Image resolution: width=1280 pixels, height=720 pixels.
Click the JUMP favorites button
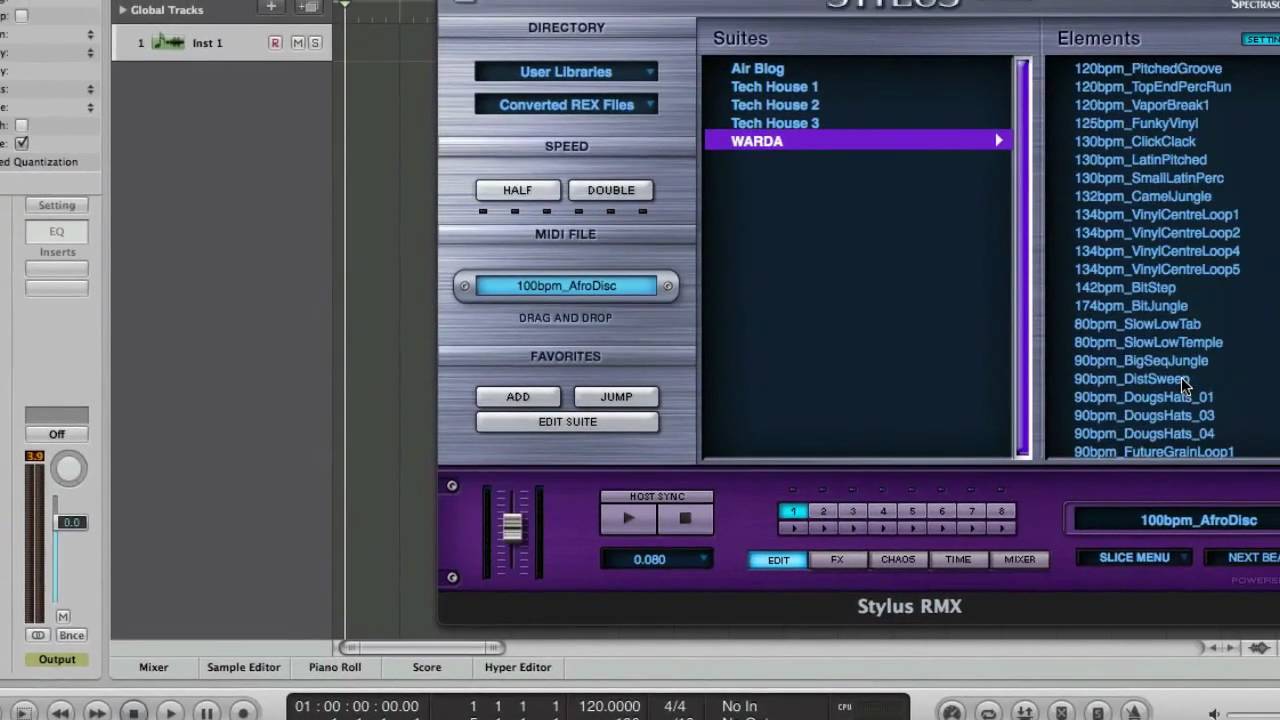616,397
